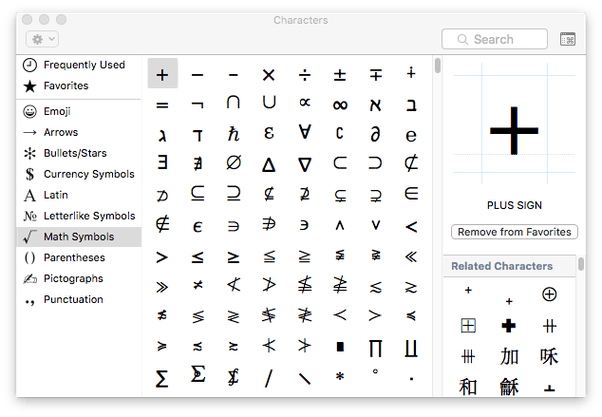This screenshot has width=602, height=417.
Task: Select the logical and ∧ symbol
Action: coord(340,226)
